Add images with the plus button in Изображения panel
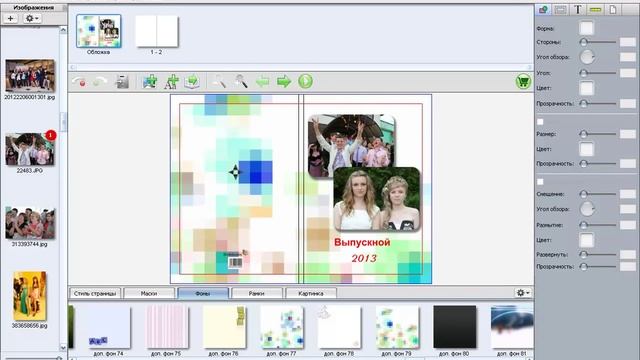 click(x=11, y=18)
